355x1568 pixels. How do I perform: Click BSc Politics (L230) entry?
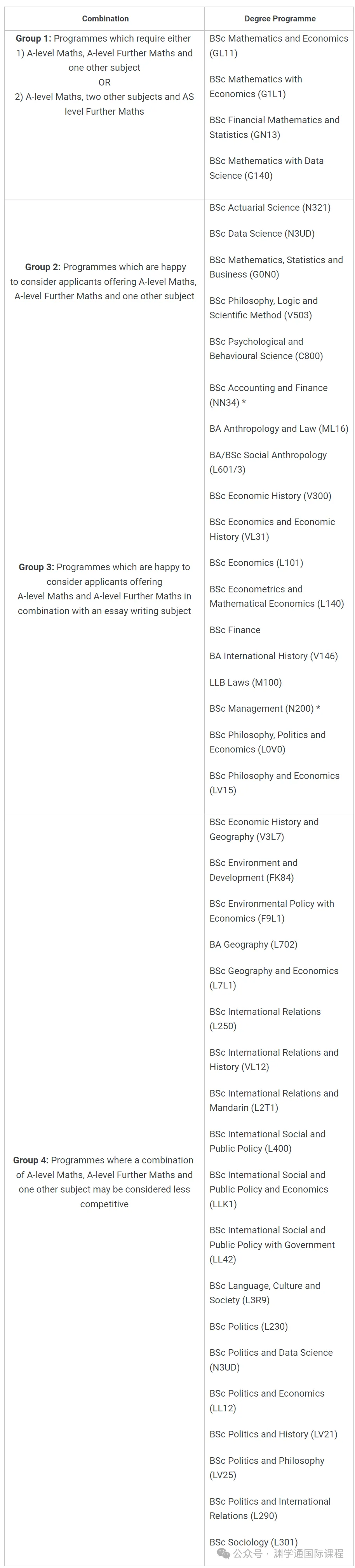coord(249,1327)
